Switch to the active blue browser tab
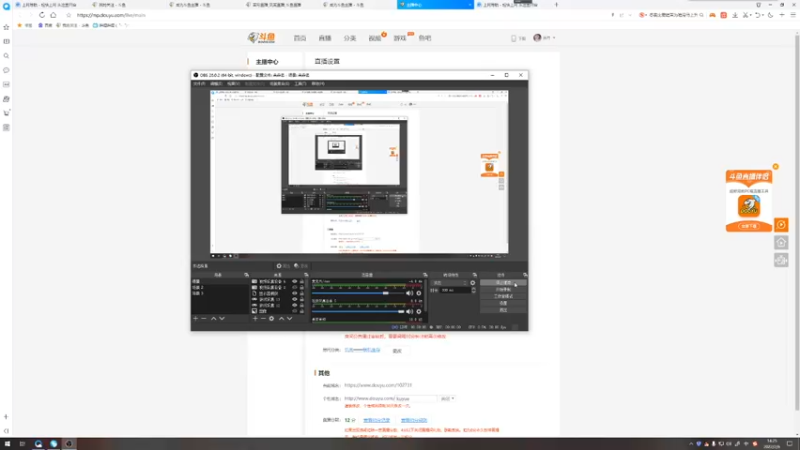The width and height of the screenshot is (800, 450). 435,5
